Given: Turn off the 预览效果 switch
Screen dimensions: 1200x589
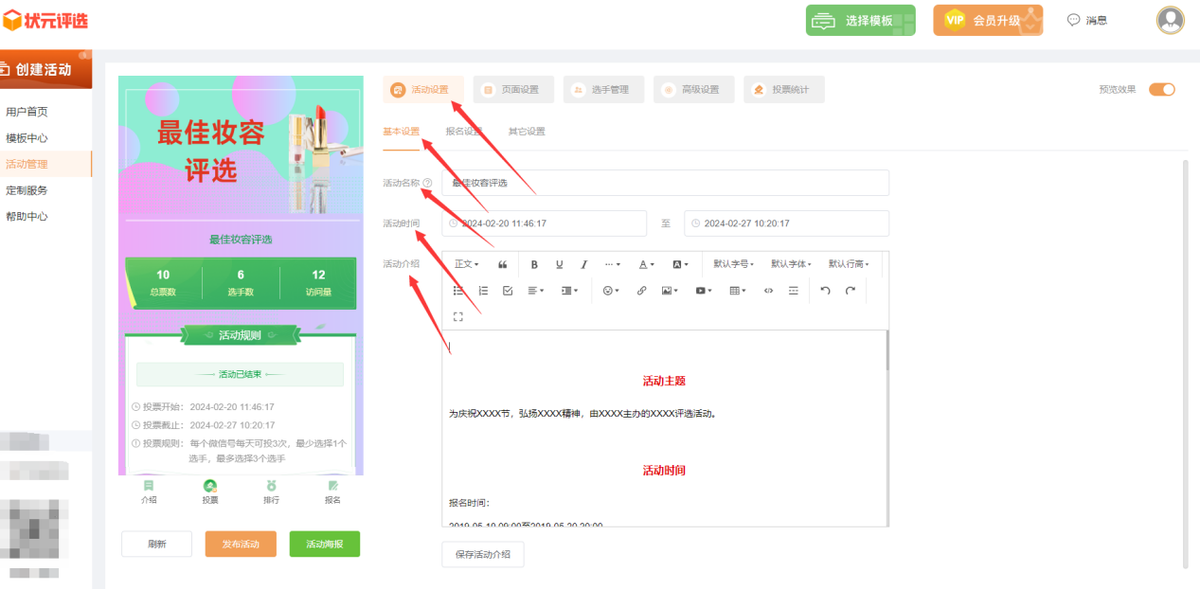Looking at the screenshot, I should point(1161,89).
